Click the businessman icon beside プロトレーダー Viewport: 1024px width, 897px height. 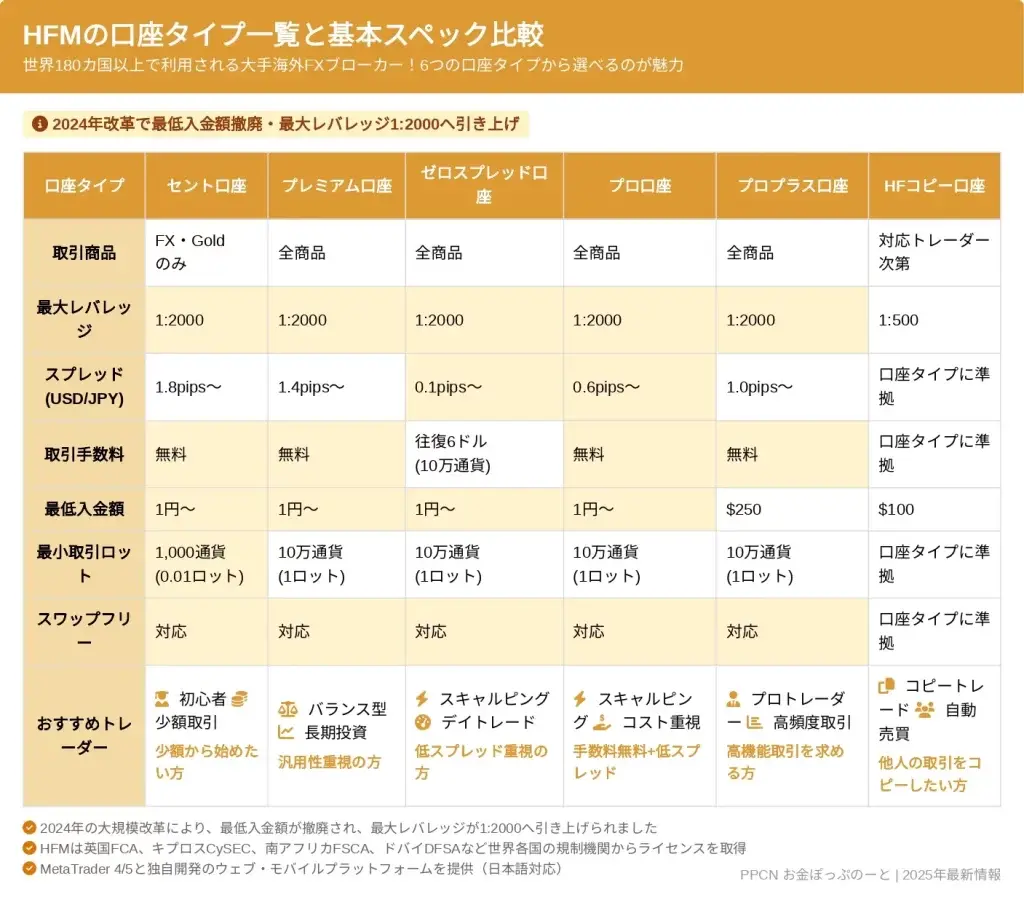[x=734, y=699]
